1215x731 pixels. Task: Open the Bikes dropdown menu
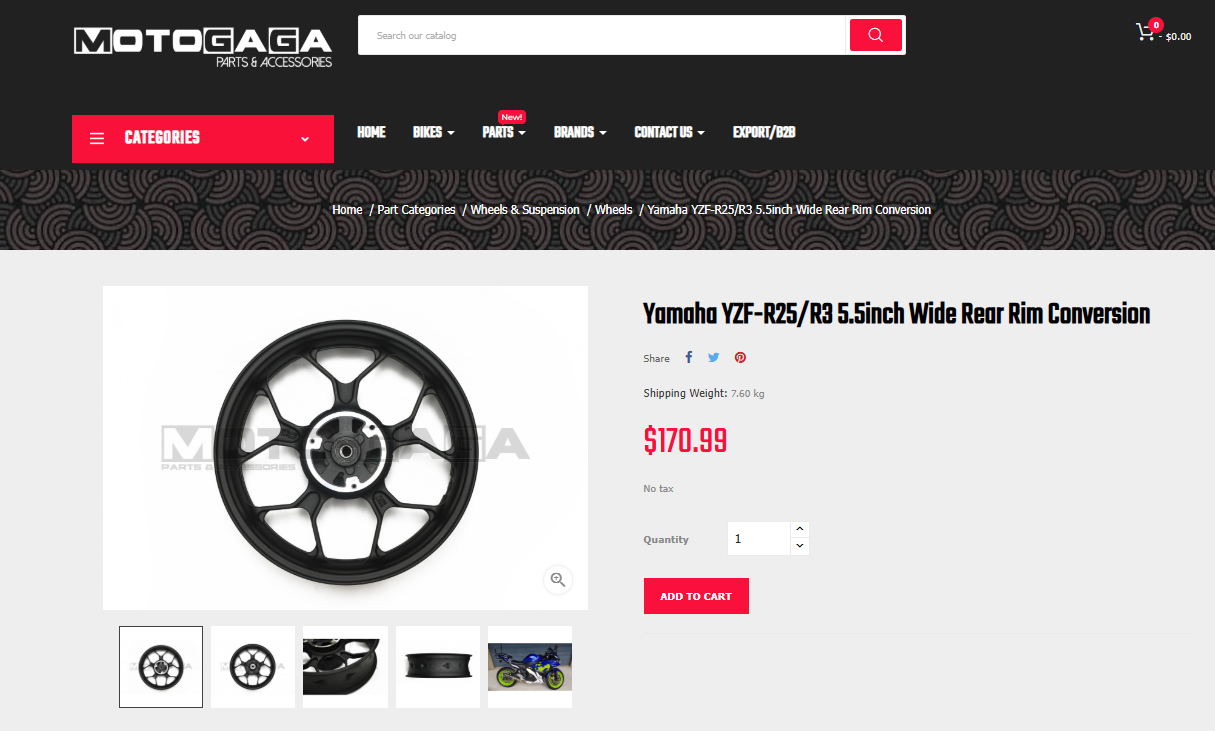click(434, 132)
